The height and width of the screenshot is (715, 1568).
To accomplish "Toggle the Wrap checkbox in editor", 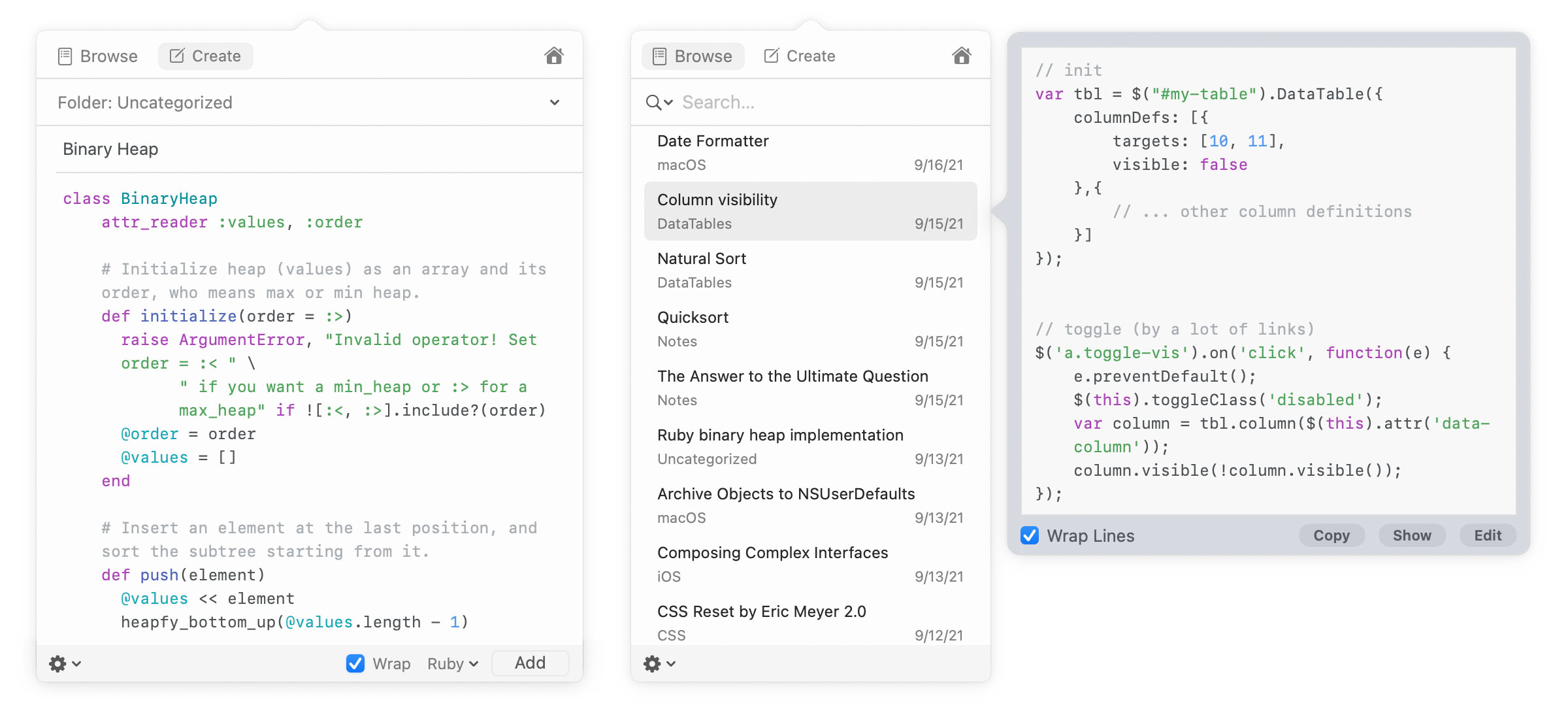I will pos(355,663).
